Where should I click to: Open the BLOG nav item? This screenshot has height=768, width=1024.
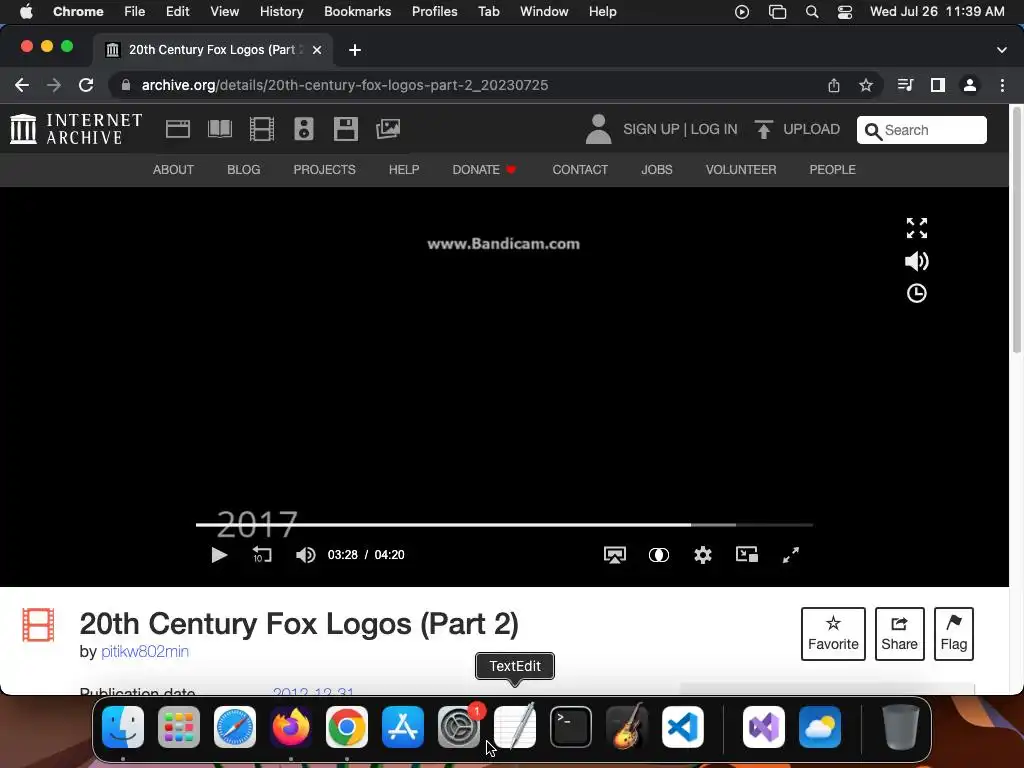click(x=244, y=170)
